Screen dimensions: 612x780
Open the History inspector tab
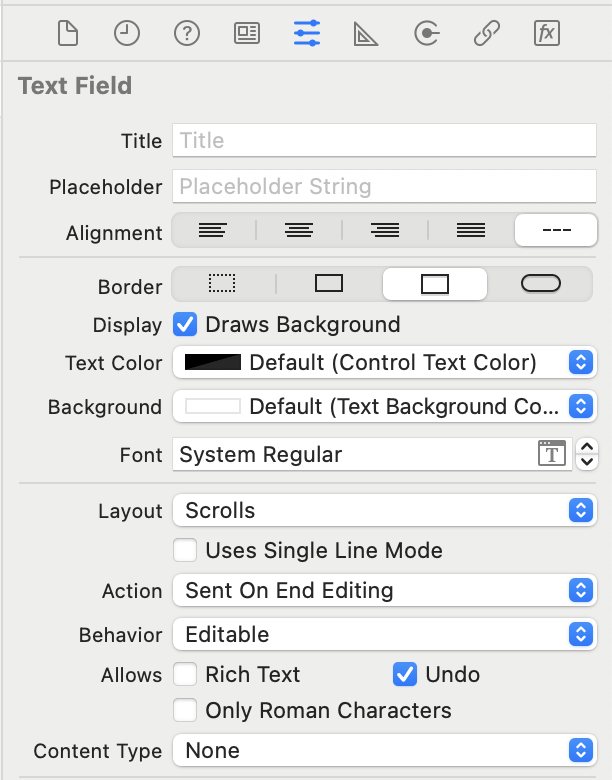127,34
